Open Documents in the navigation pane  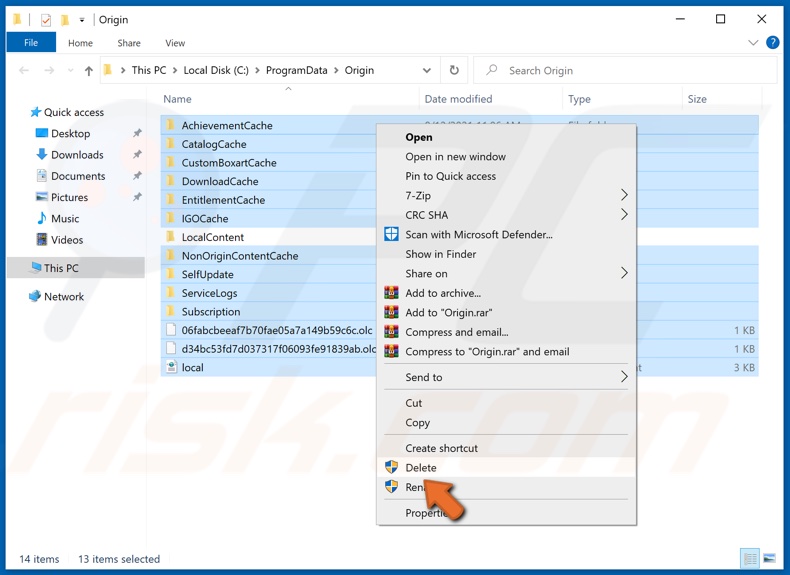78,176
